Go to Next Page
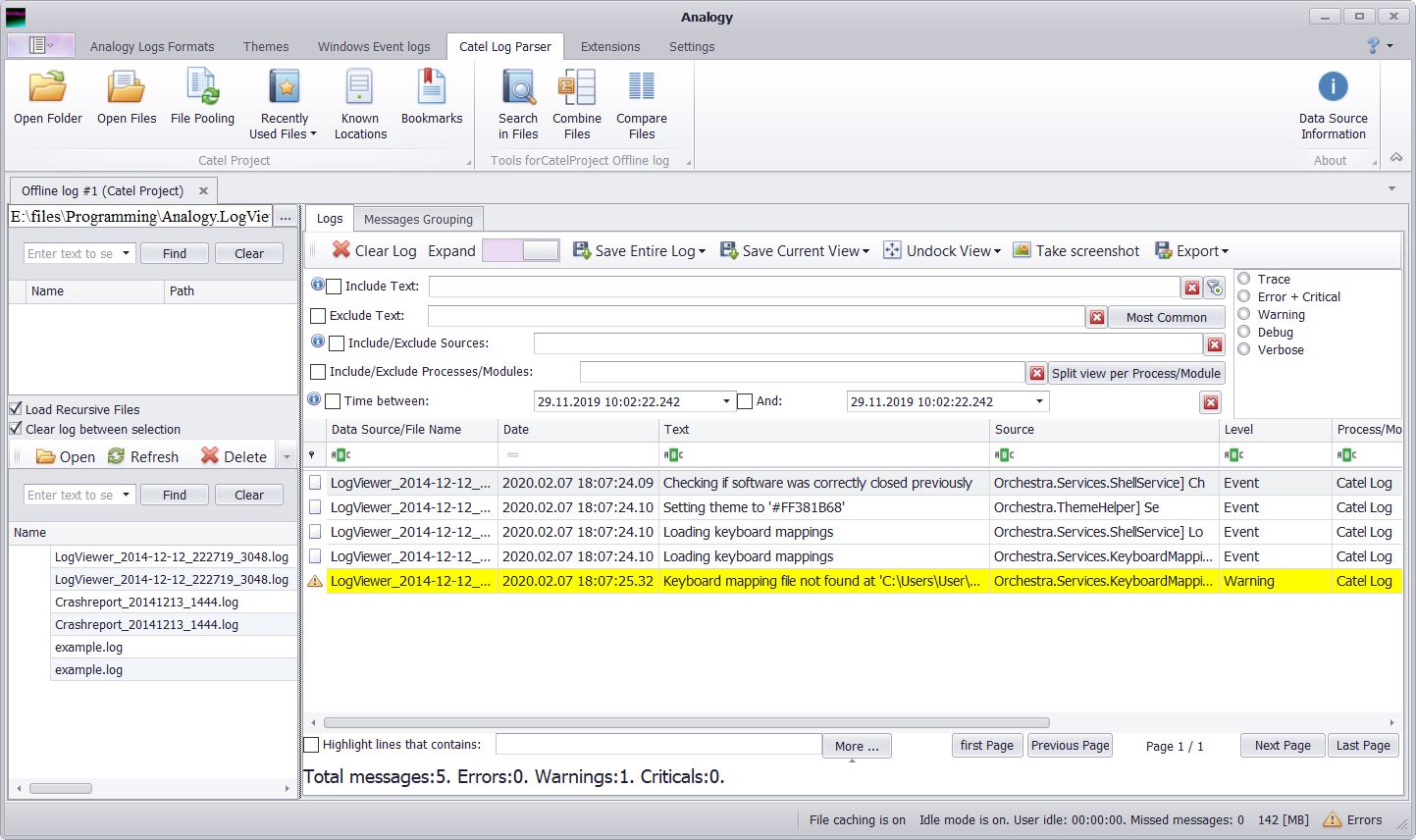The height and width of the screenshot is (840, 1416). (x=1283, y=745)
